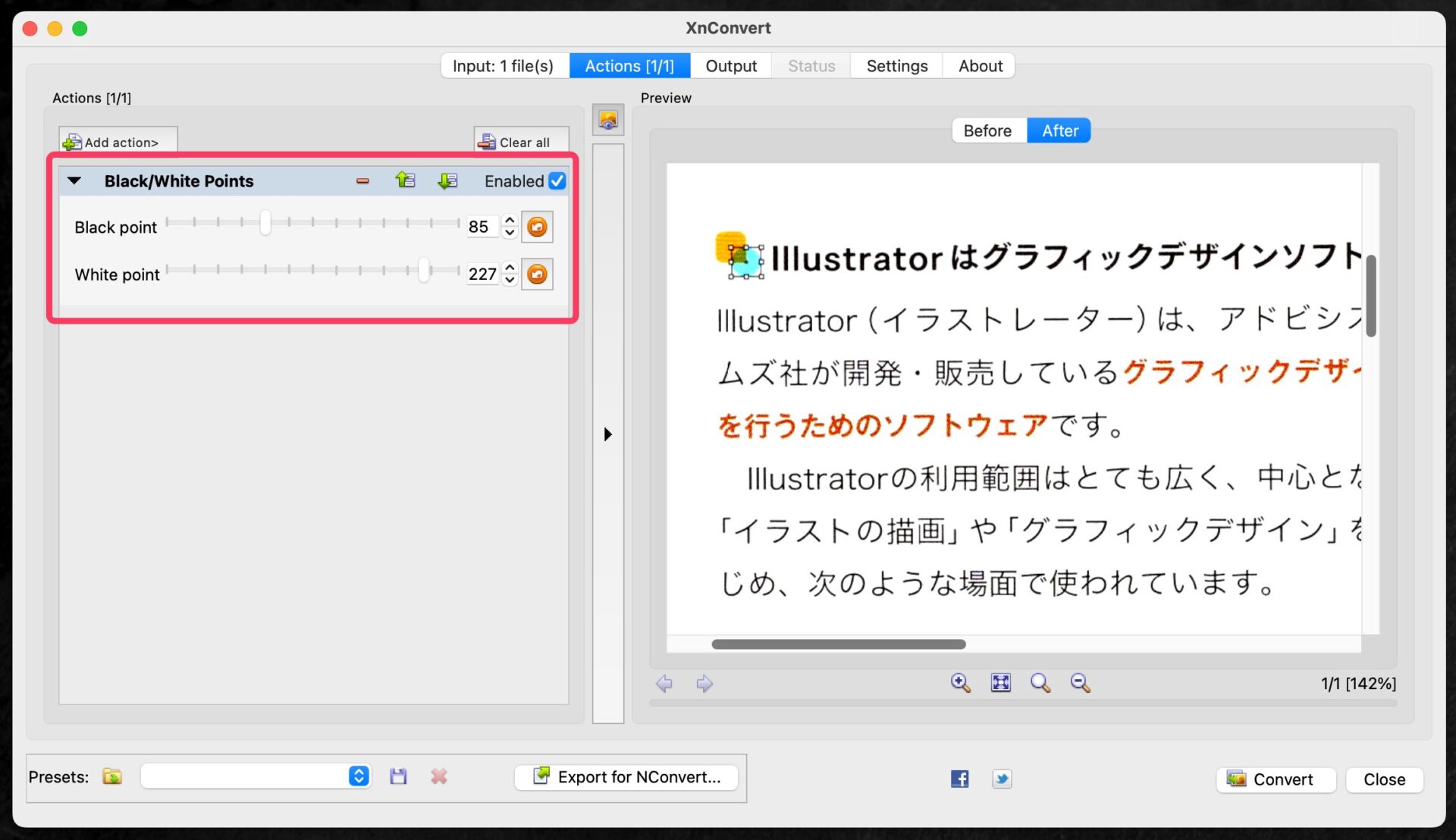The width and height of the screenshot is (1456, 840).
Task: Zoom in on the preview image
Action: (x=960, y=683)
